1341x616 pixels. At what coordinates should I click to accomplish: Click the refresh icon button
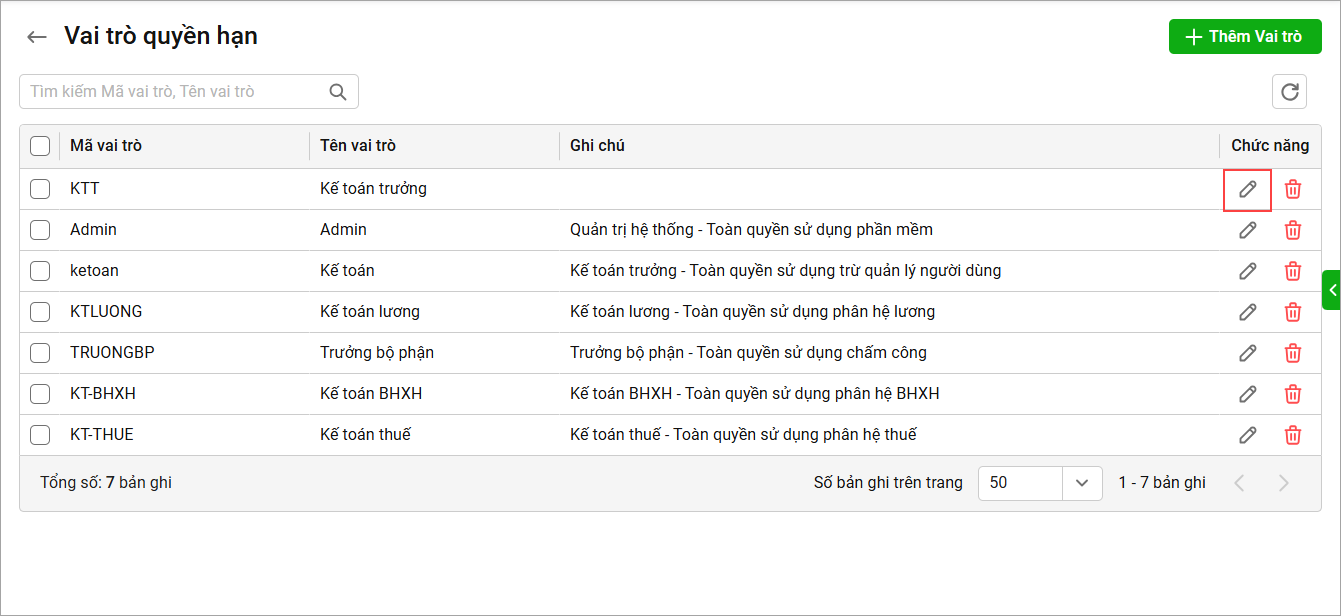tap(1290, 92)
